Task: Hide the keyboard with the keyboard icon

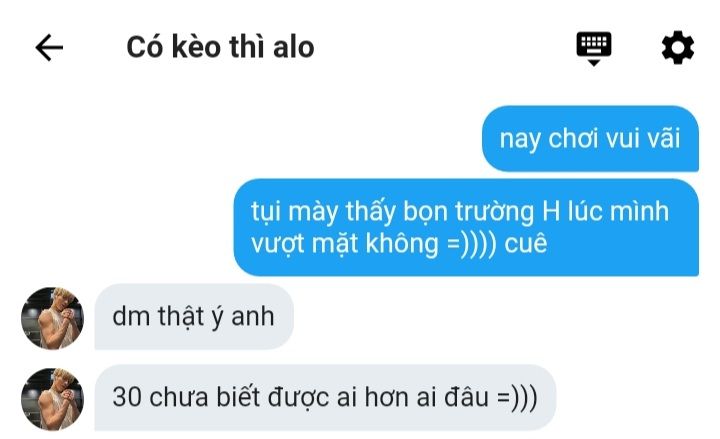Action: click(594, 48)
